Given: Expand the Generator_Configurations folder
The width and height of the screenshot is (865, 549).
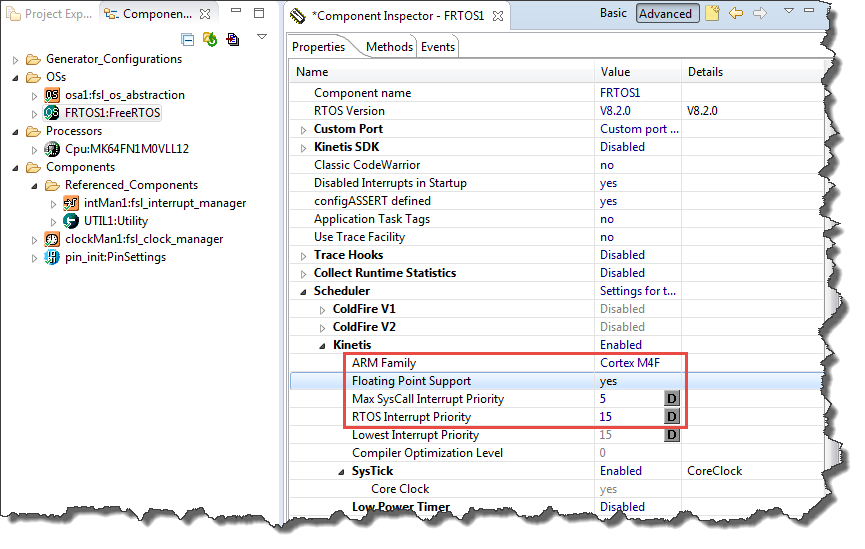Looking at the screenshot, I should point(16,59).
